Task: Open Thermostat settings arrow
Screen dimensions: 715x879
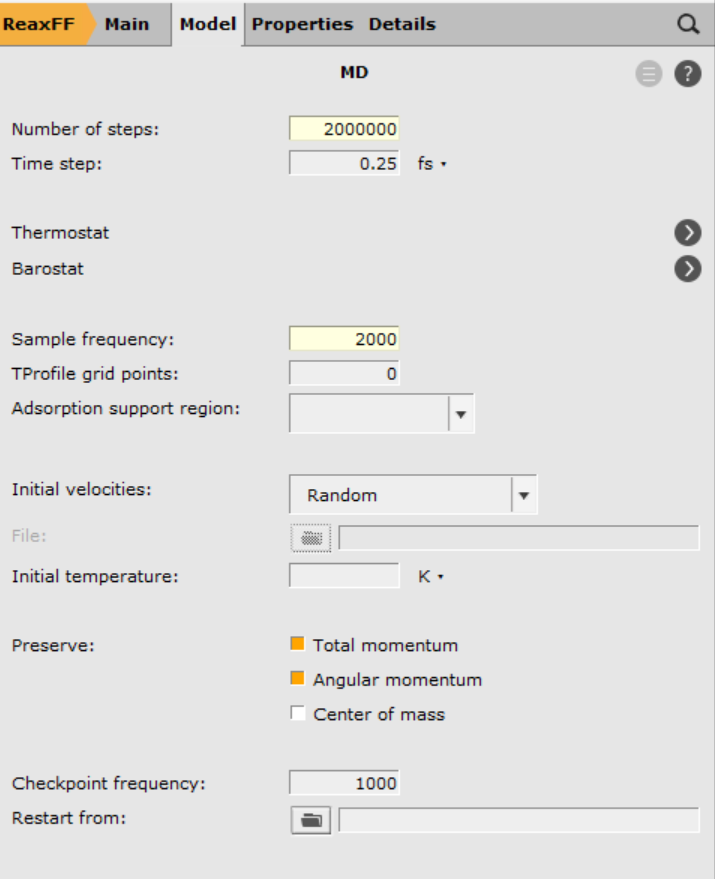Action: pyautogui.click(x=687, y=233)
